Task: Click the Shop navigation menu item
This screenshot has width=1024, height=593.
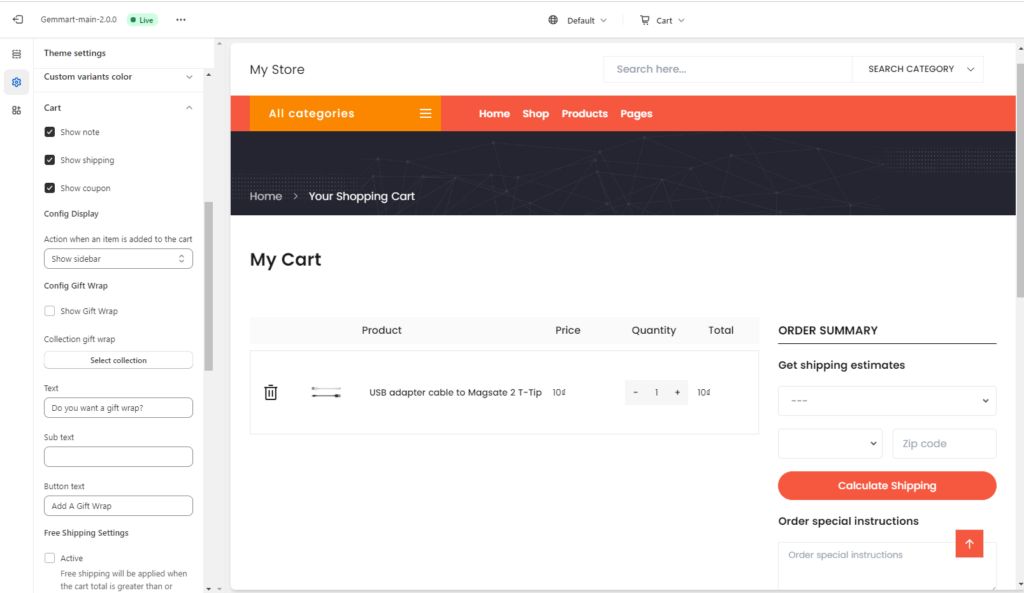Action: (536, 114)
